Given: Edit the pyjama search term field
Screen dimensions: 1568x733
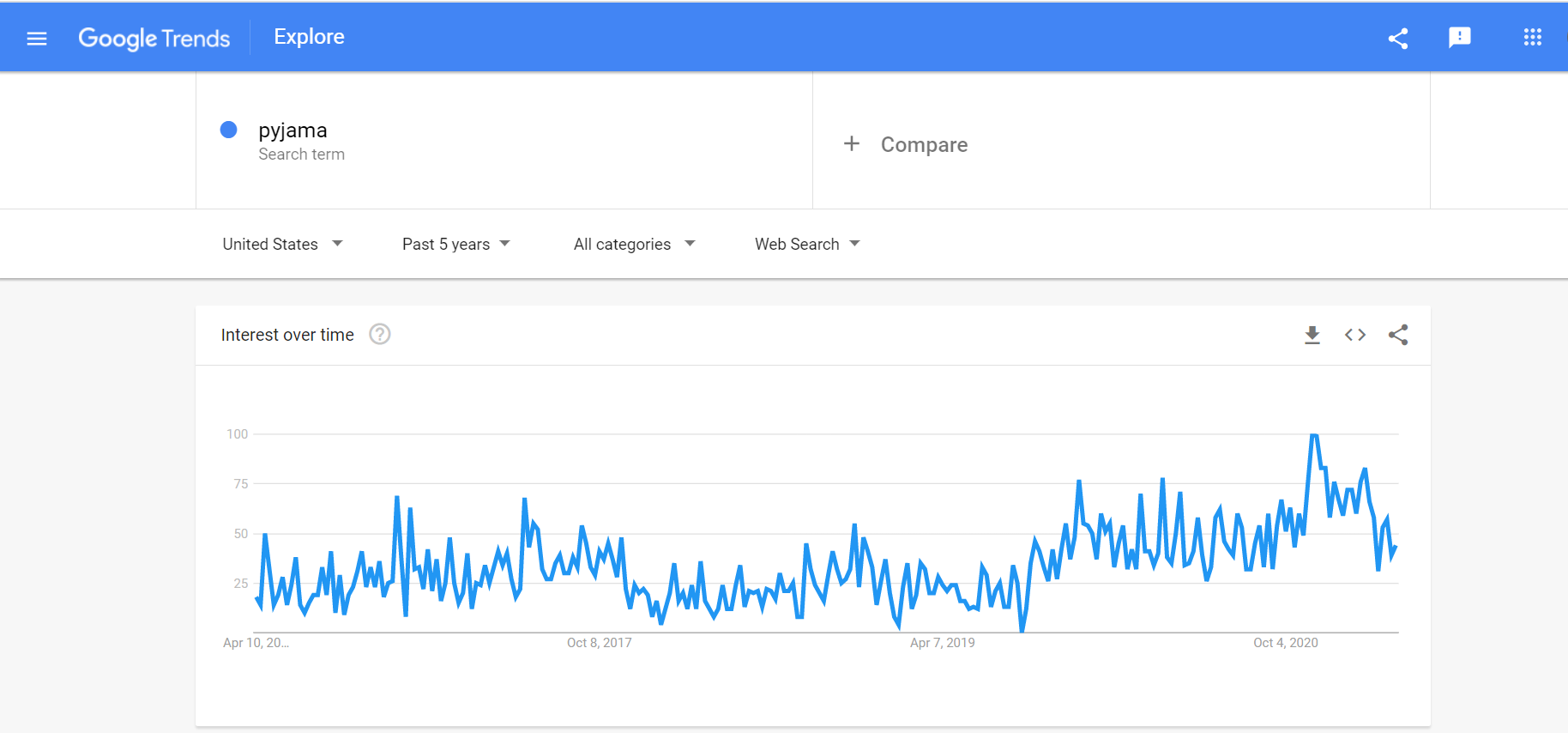Looking at the screenshot, I should 292,130.
